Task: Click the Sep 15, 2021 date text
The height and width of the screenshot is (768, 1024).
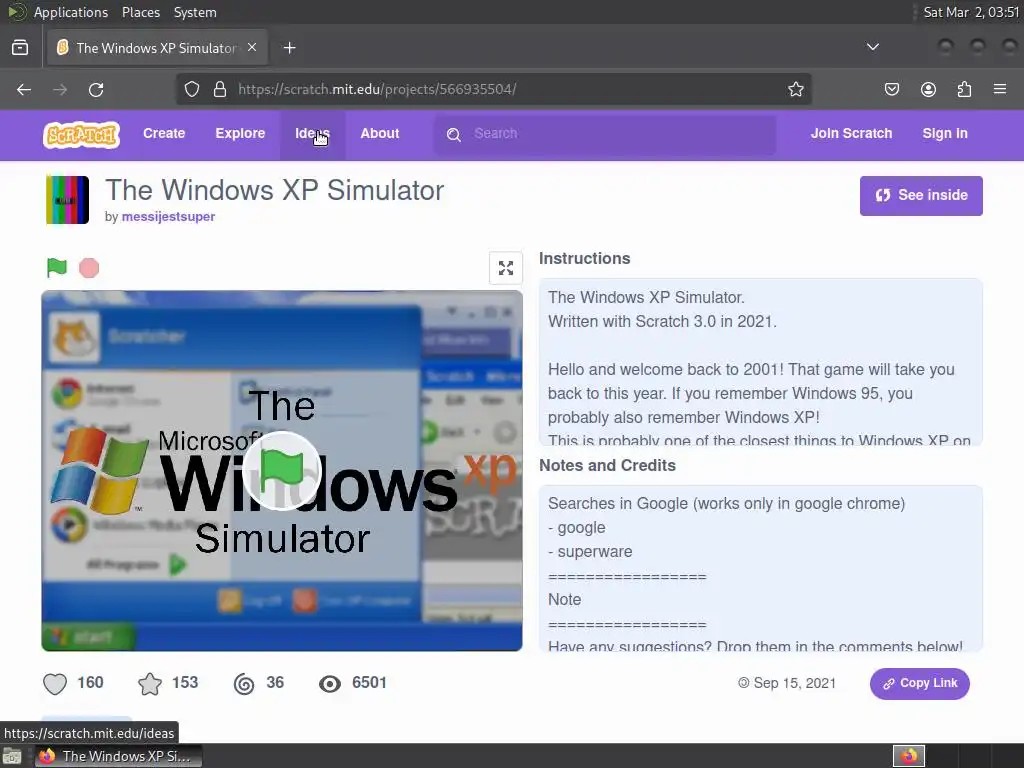Action: (795, 683)
